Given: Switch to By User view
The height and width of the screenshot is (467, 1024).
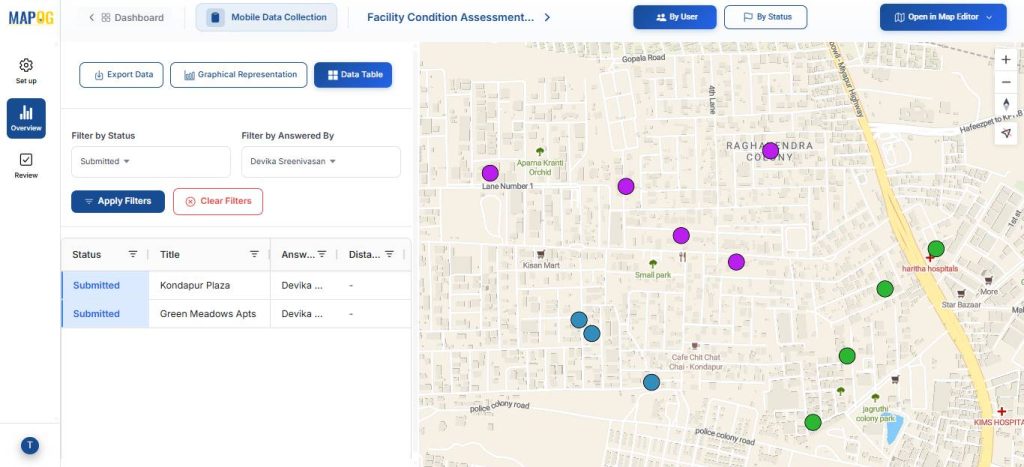Looking at the screenshot, I should (x=674, y=17).
